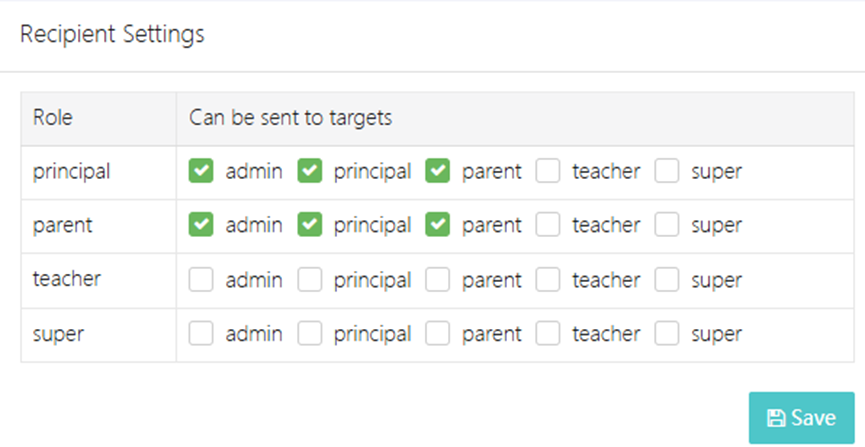Check principal target for super role
Image resolution: width=865 pixels, height=447 pixels.
pos(310,334)
